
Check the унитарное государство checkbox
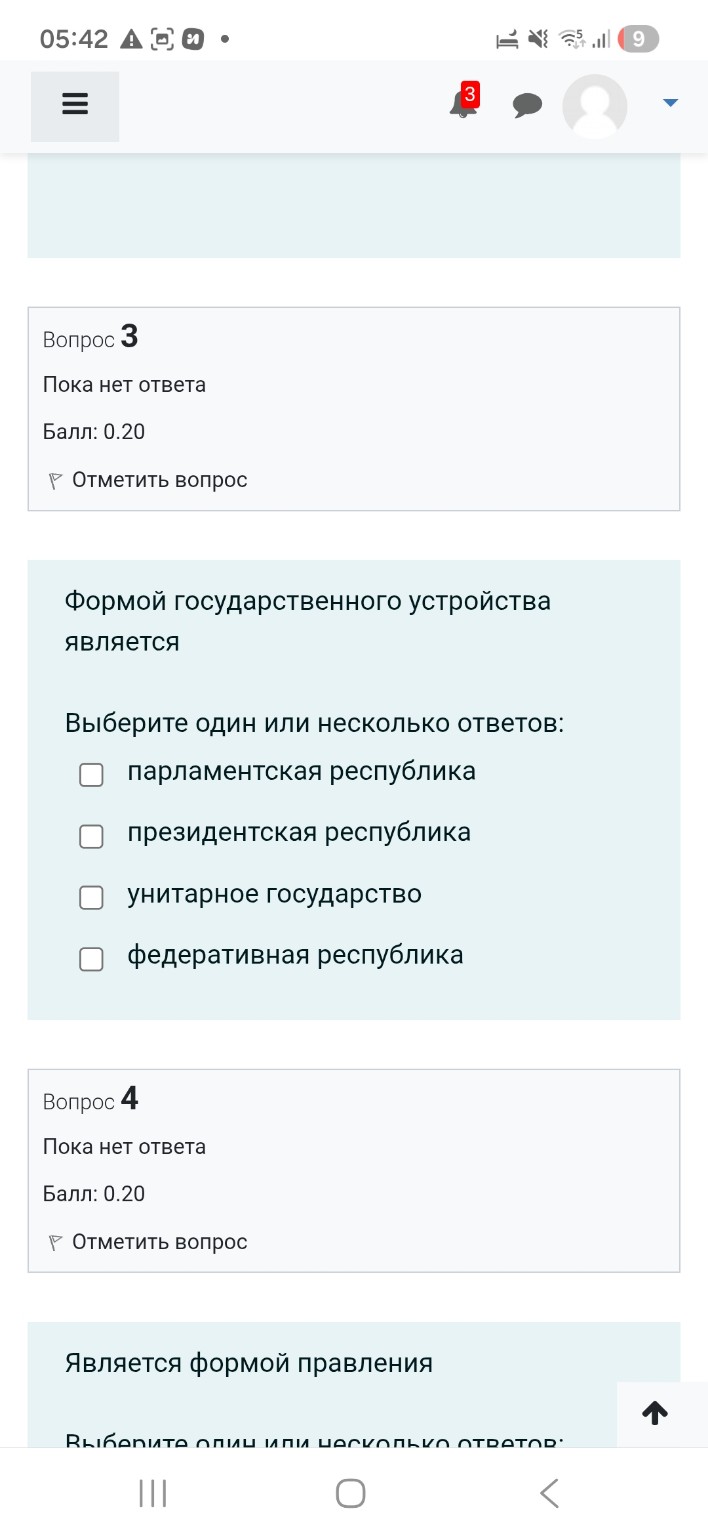[x=91, y=897]
